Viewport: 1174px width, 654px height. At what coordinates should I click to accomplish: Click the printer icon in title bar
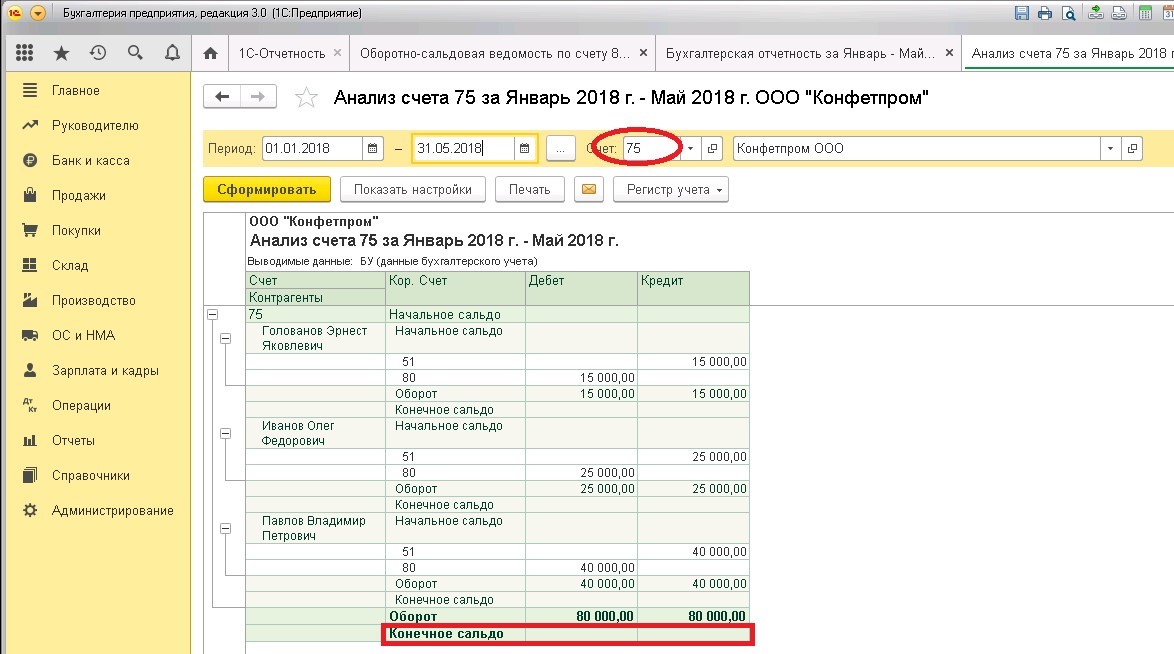(1044, 13)
